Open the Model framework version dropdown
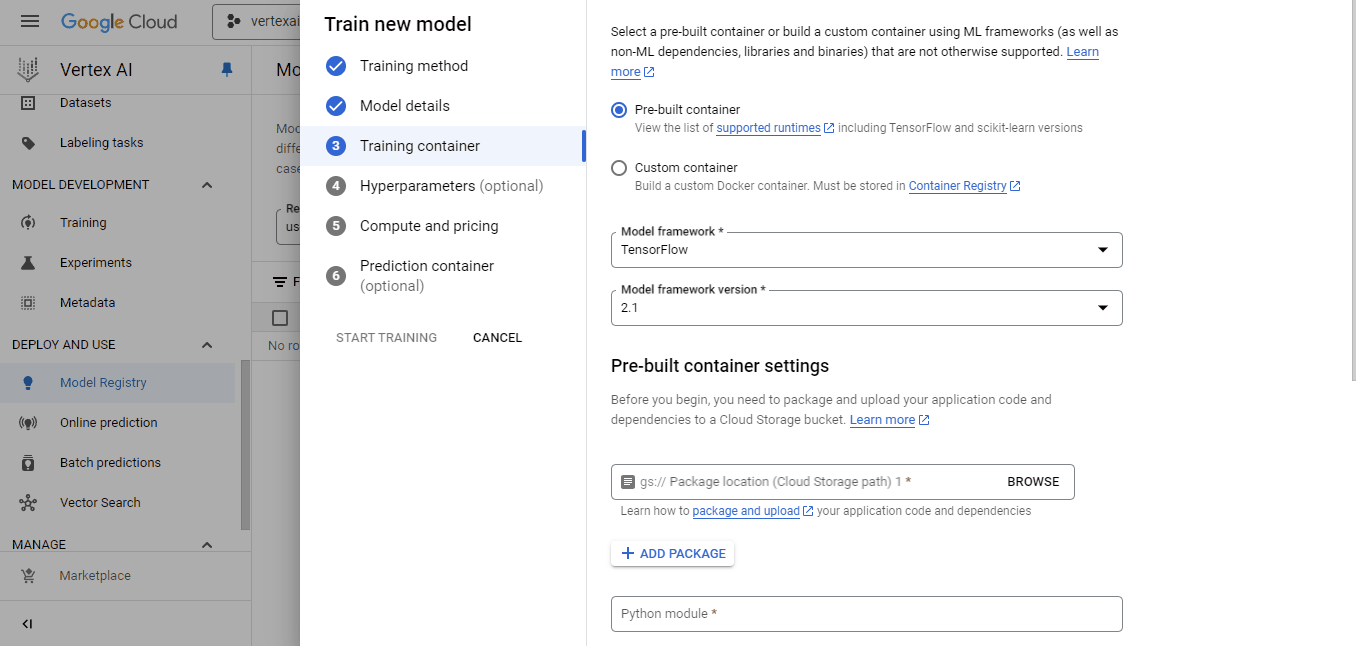This screenshot has width=1356, height=646. (x=866, y=308)
